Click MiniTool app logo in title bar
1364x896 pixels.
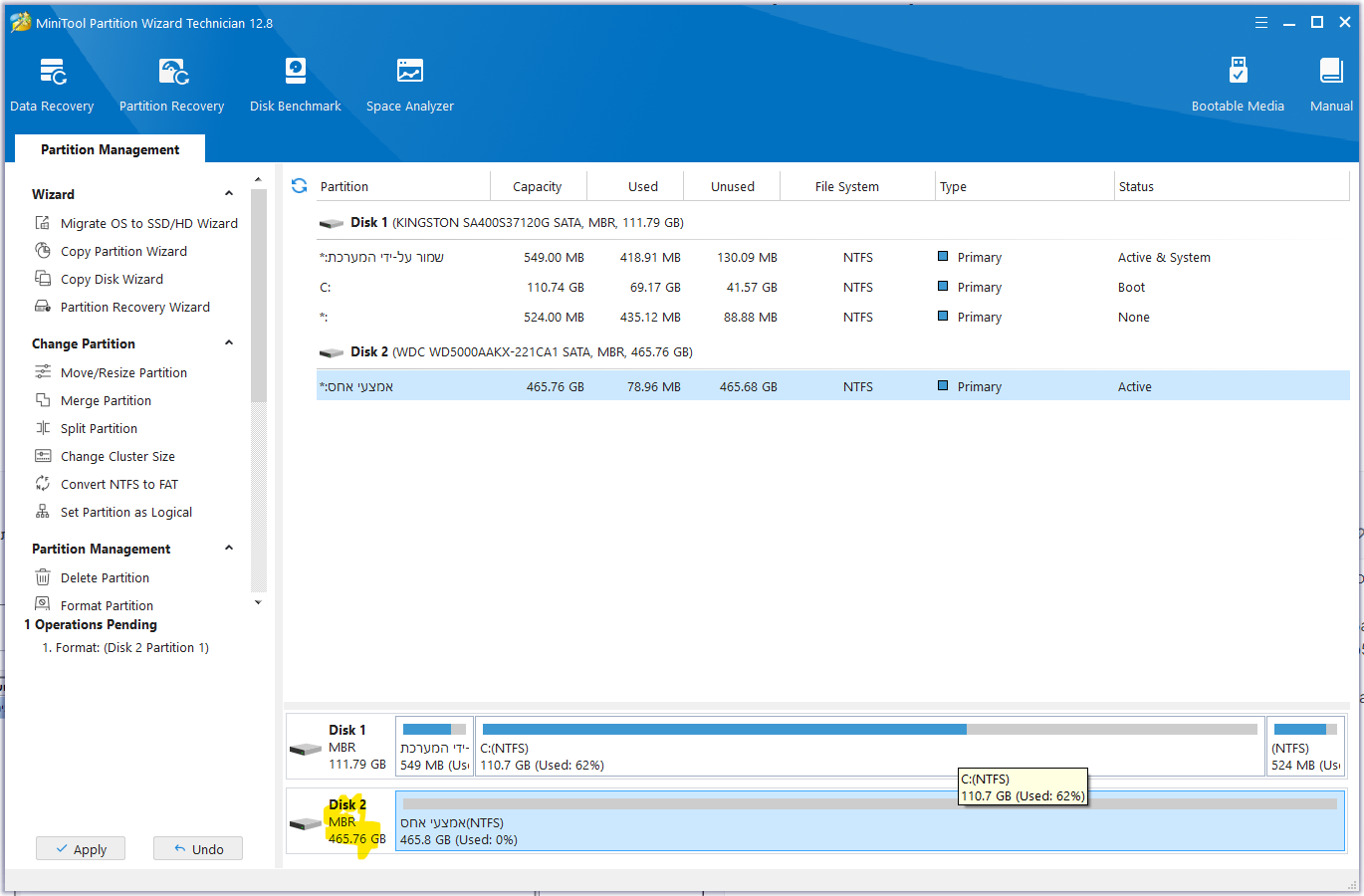(x=20, y=23)
